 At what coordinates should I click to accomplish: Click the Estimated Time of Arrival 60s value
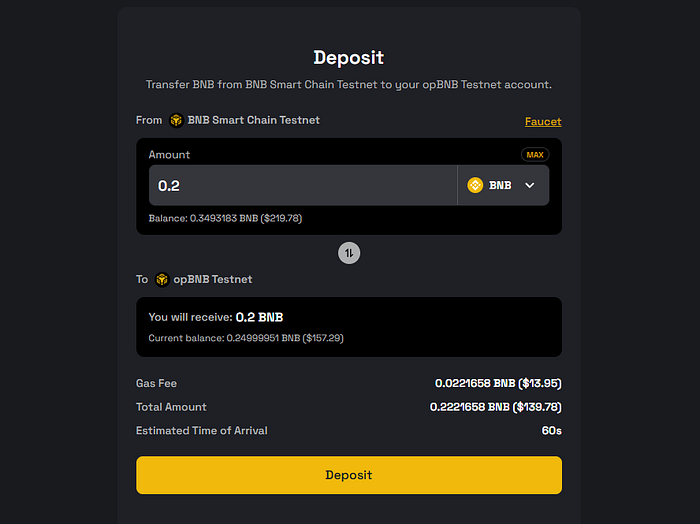click(x=551, y=431)
